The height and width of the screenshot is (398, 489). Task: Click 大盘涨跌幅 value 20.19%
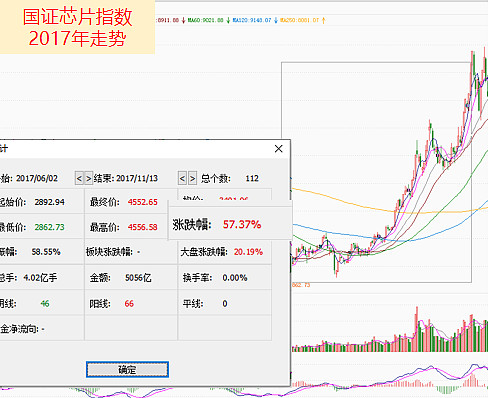(248, 252)
